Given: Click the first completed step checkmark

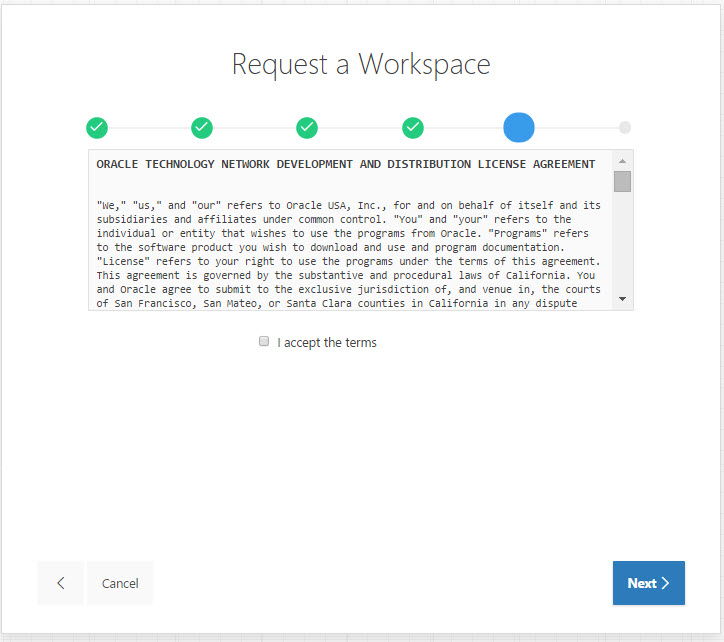Looking at the screenshot, I should tap(97, 128).
